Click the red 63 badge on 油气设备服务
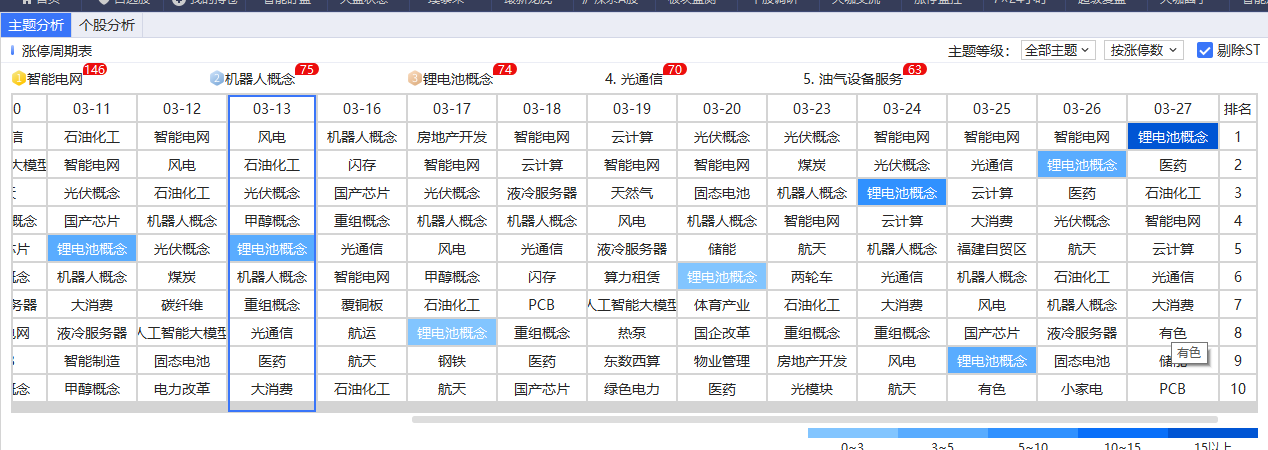 [915, 69]
